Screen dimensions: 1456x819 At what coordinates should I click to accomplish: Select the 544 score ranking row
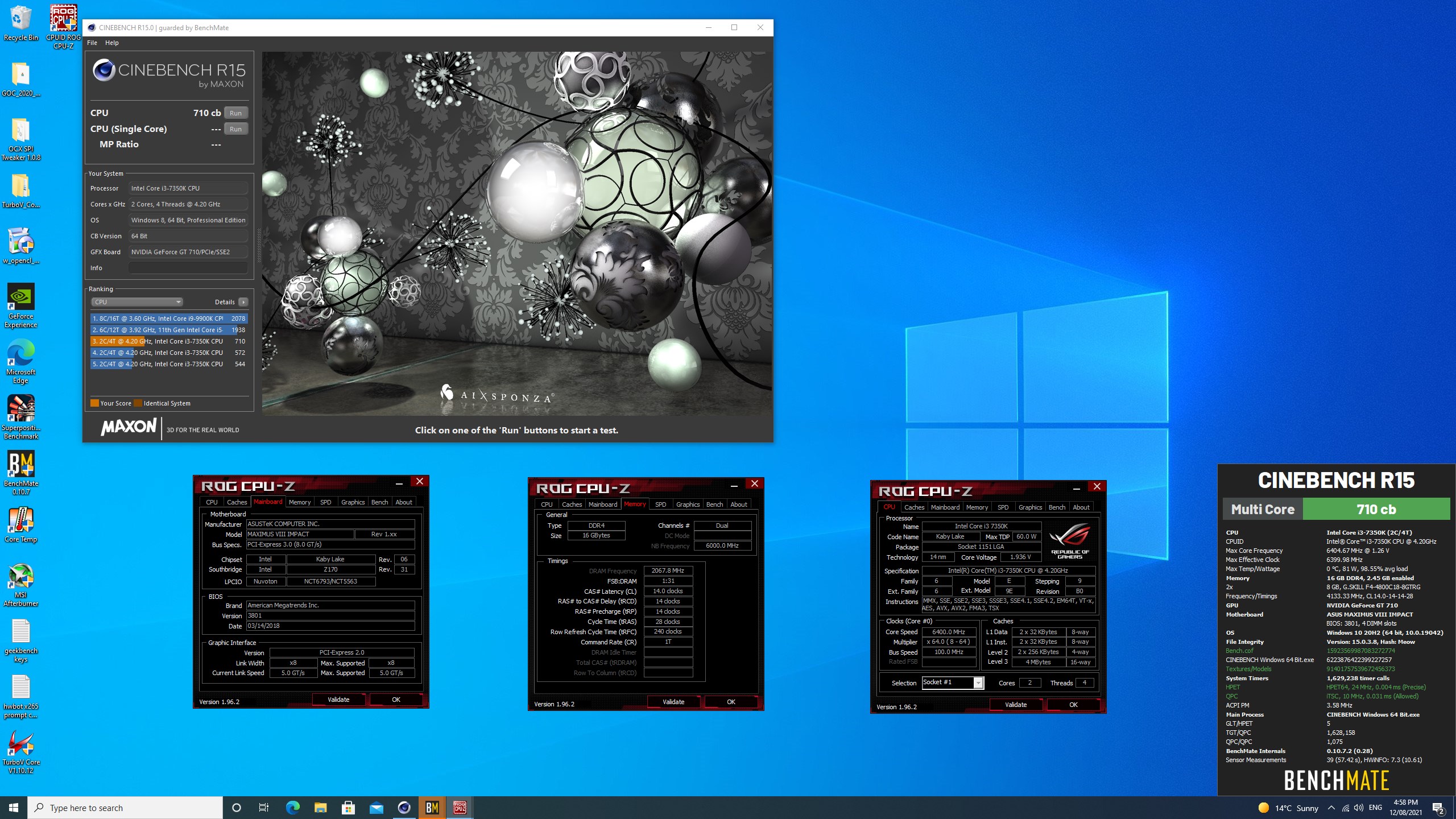(x=169, y=364)
